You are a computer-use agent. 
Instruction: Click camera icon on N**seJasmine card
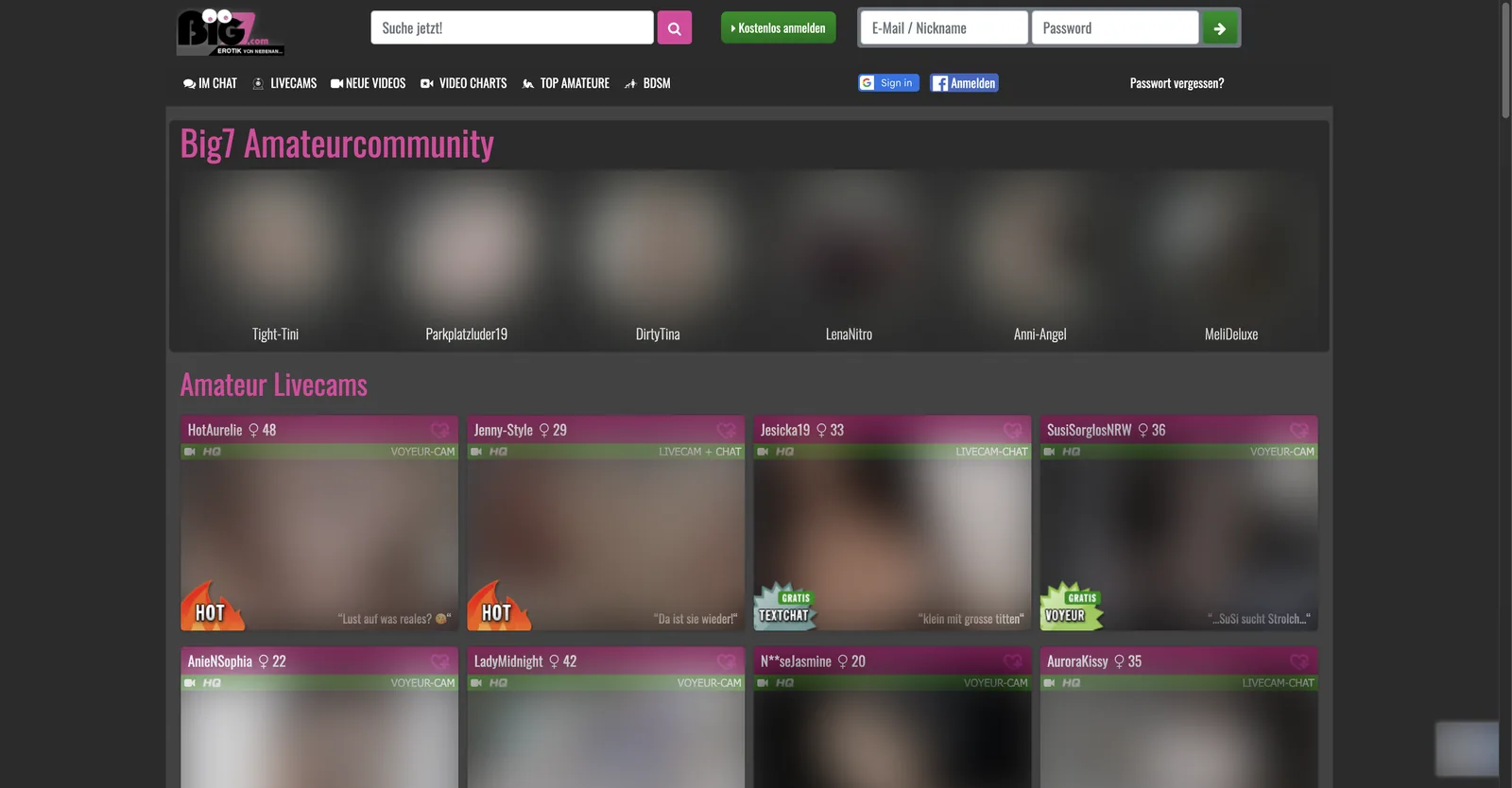(763, 683)
